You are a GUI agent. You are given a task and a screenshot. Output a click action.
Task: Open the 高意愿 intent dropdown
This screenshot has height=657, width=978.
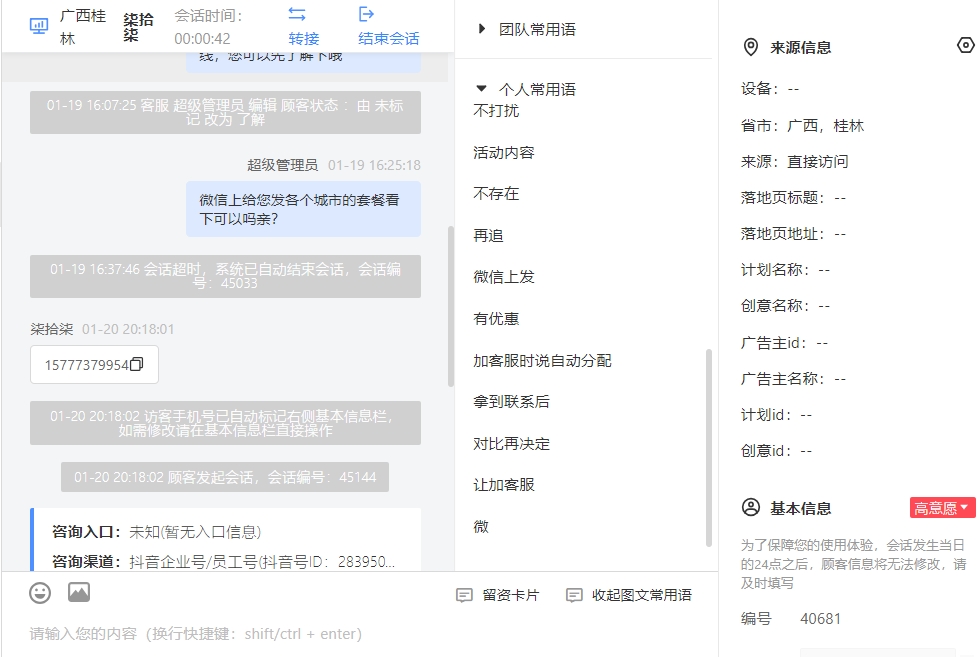point(942,508)
